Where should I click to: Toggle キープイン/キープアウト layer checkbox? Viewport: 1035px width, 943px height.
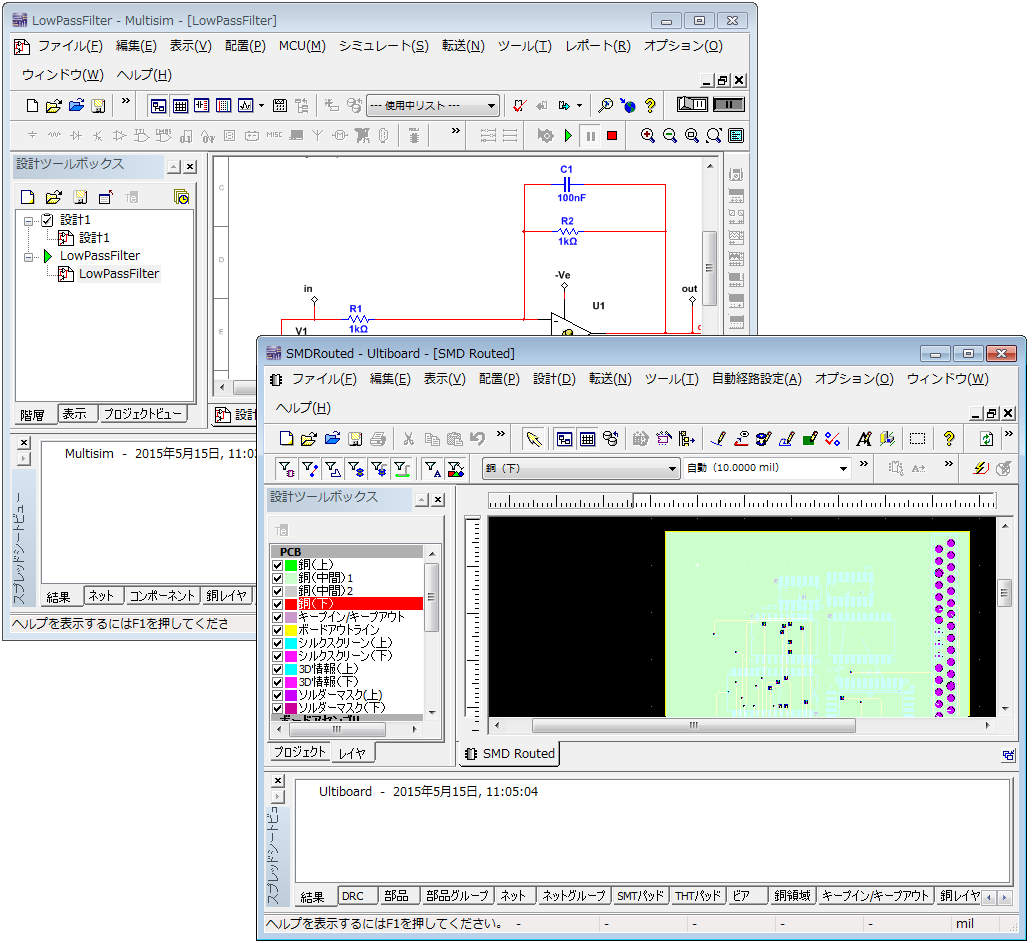tap(277, 618)
